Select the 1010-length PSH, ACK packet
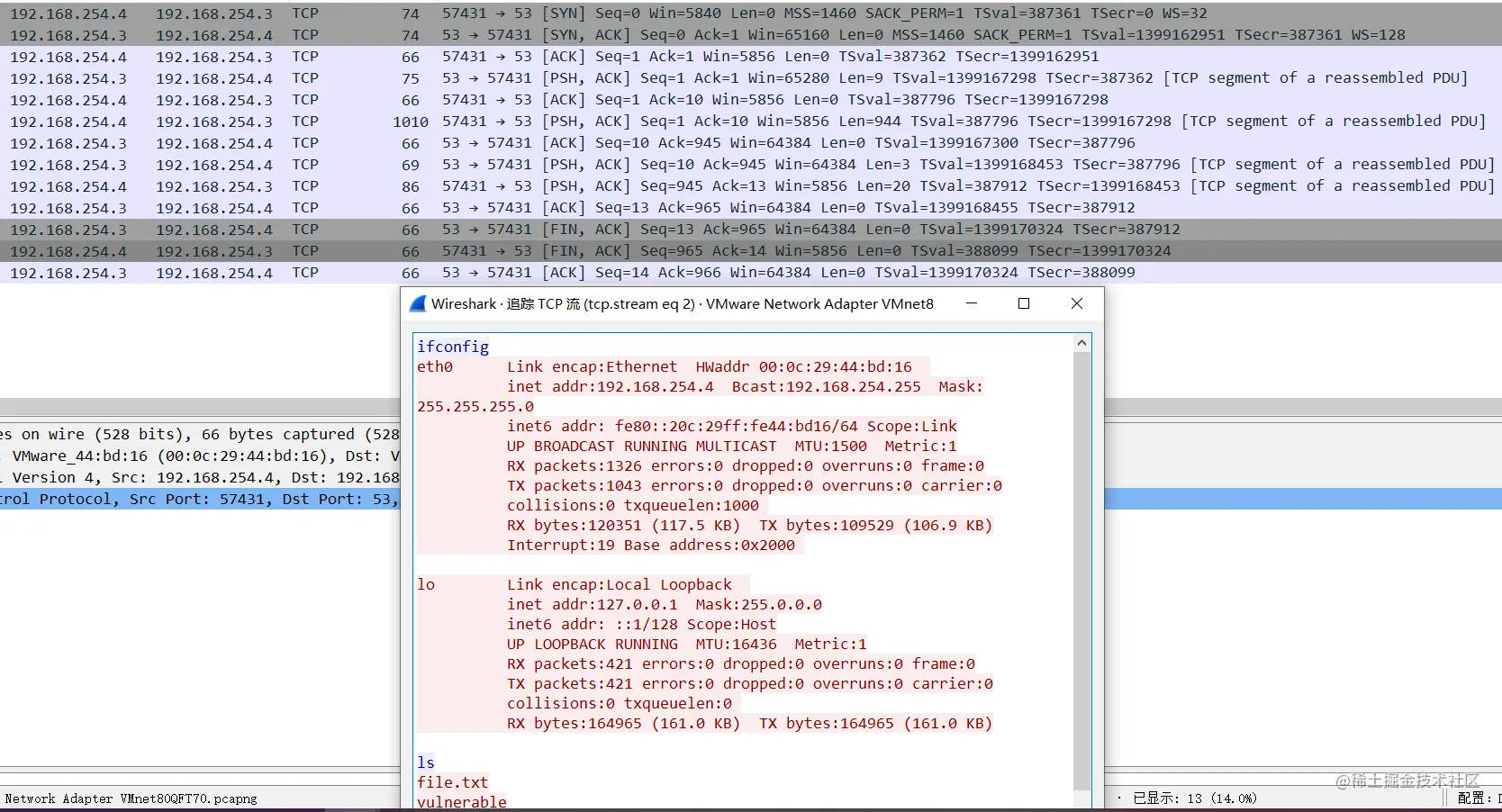1502x812 pixels. pyautogui.click(x=751, y=122)
